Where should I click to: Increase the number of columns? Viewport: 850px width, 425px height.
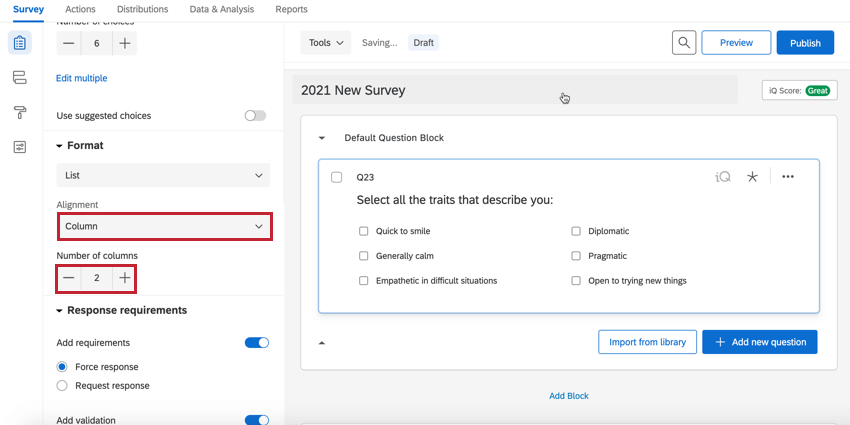124,279
